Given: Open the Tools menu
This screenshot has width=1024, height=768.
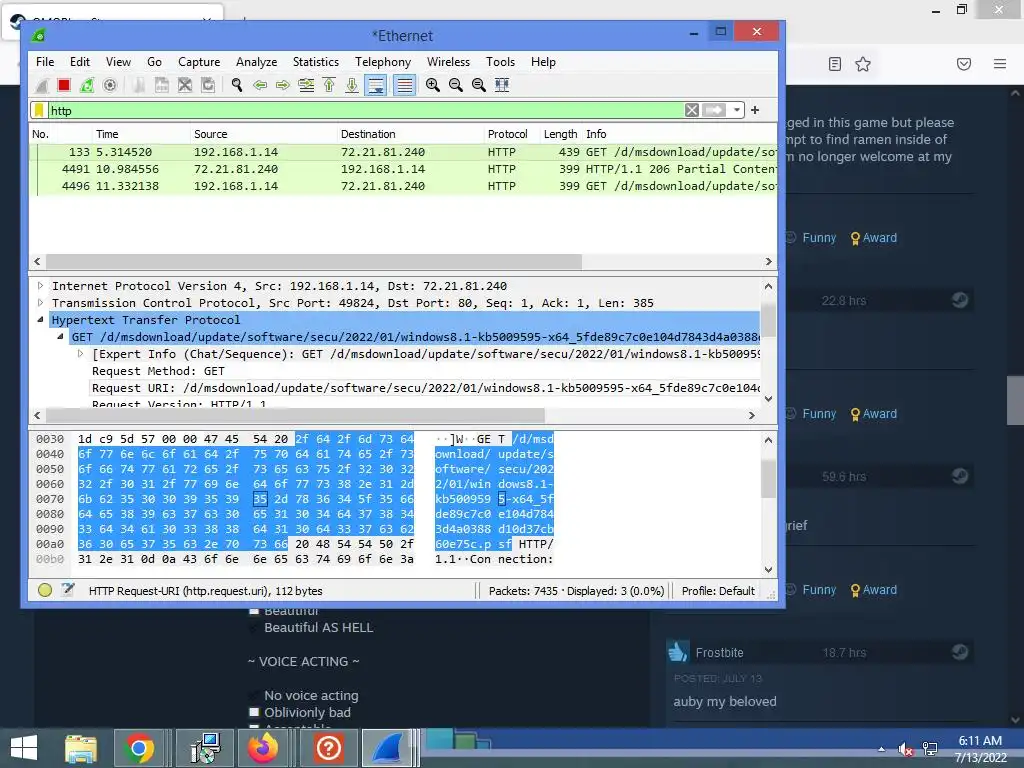Looking at the screenshot, I should [500, 62].
